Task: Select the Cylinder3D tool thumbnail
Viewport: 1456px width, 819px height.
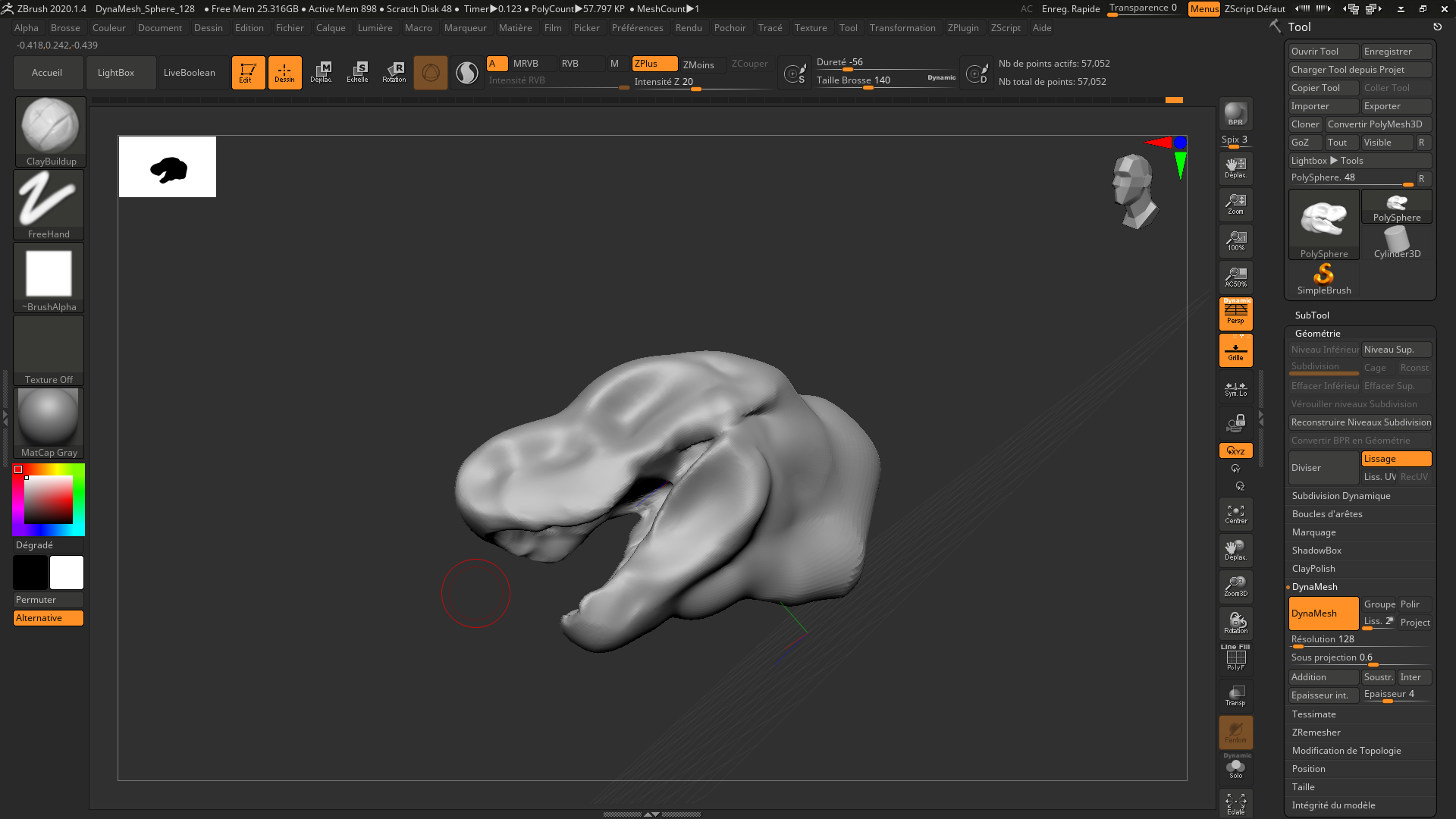Action: [x=1397, y=243]
